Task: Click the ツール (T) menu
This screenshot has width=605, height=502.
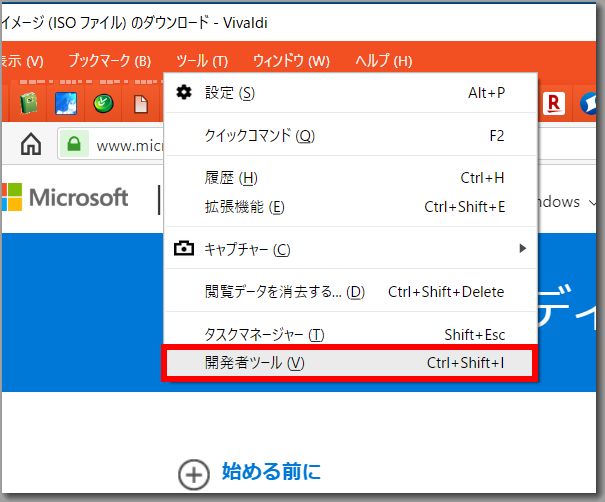Action: (x=202, y=61)
